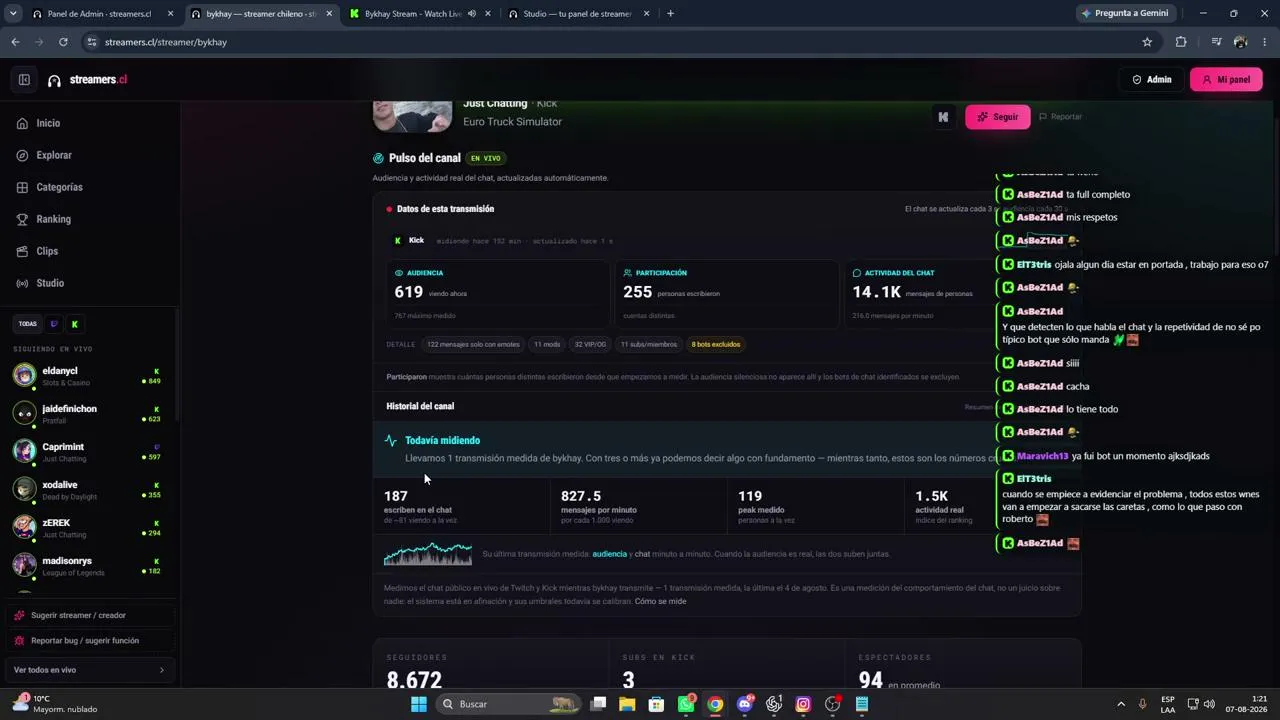Open File Explorer from the taskbar

pyautogui.click(x=627, y=704)
